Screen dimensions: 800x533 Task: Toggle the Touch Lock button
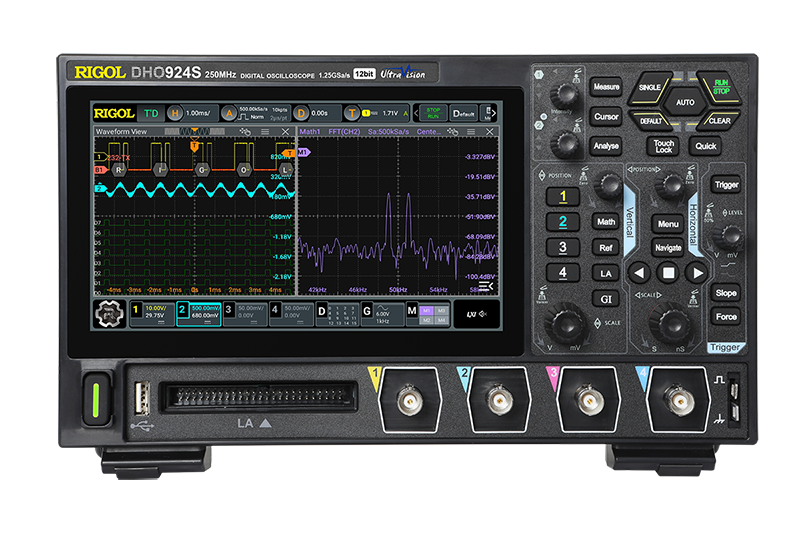pyautogui.click(x=663, y=146)
